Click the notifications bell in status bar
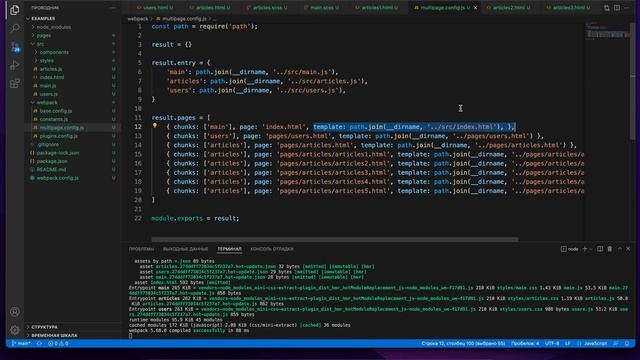The image size is (640, 360). [x=627, y=344]
